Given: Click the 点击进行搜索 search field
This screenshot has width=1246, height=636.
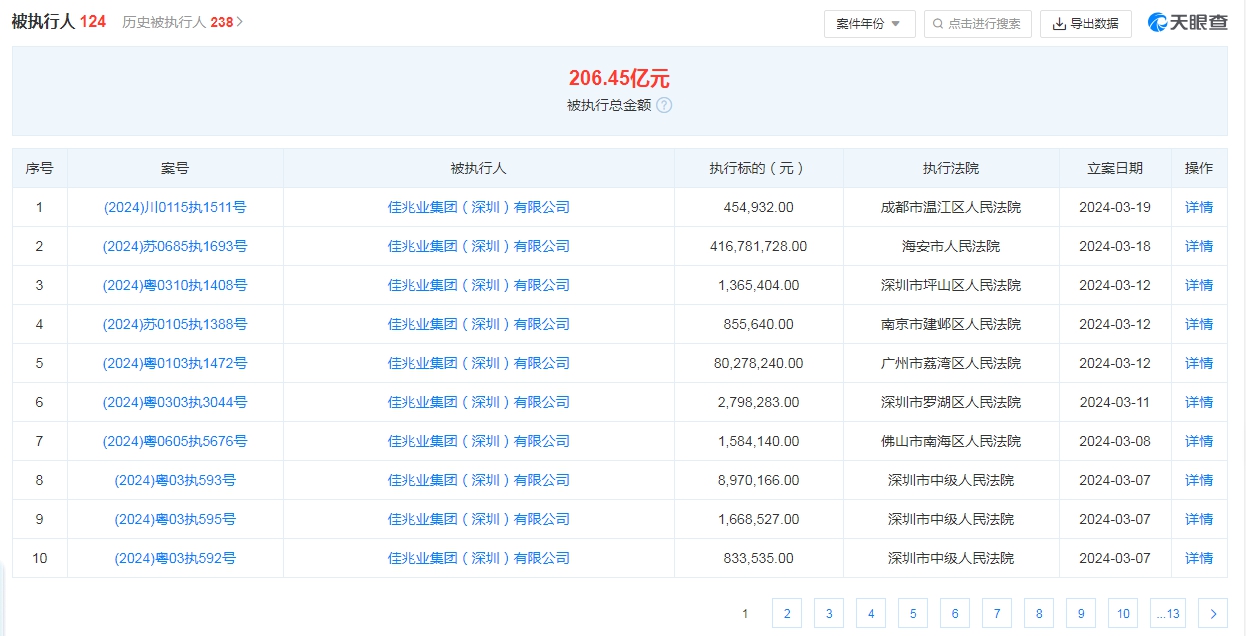Looking at the screenshot, I should pyautogui.click(x=977, y=24).
